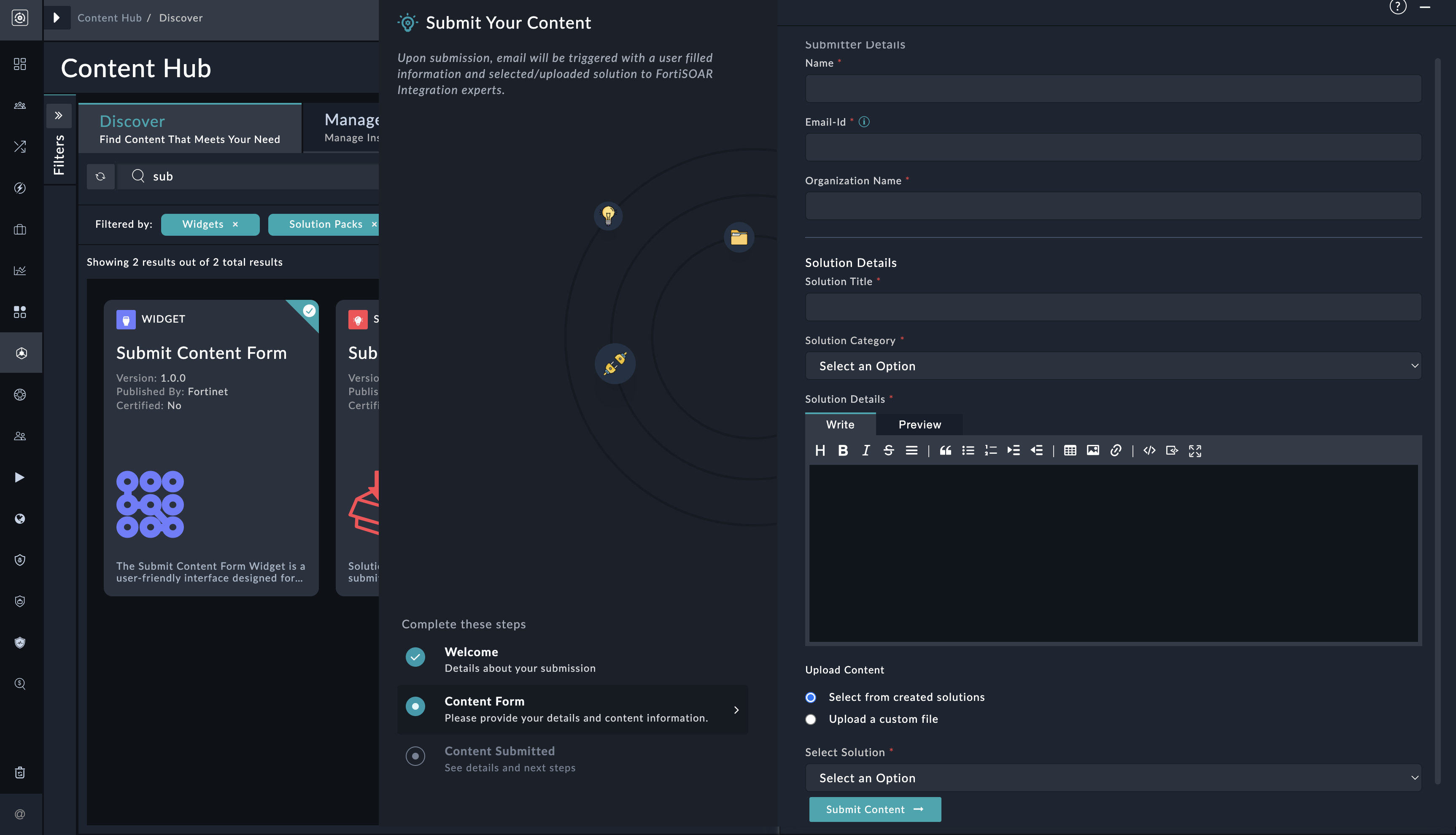Select 'Upload a custom file' radio
The width and height of the screenshot is (1456, 835).
point(810,719)
